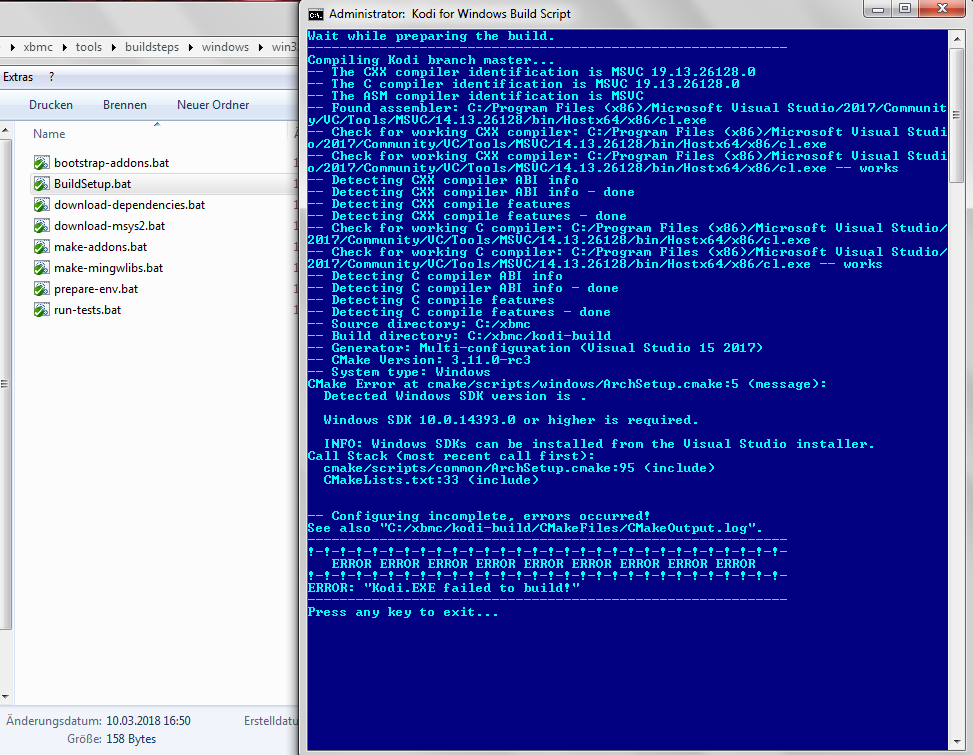This screenshot has width=973, height=755.
Task: Select the file name prepare-env.bat
Action: point(96,290)
